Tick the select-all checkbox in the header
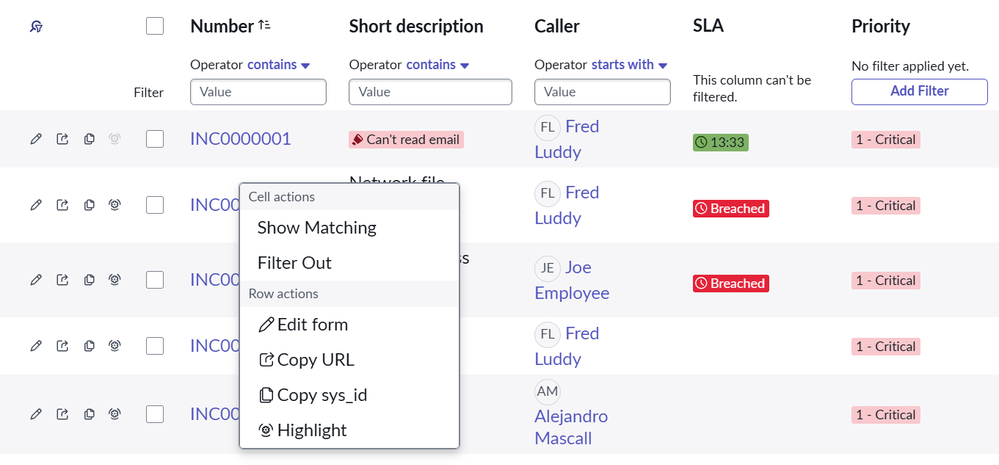999x465 pixels. tap(155, 26)
